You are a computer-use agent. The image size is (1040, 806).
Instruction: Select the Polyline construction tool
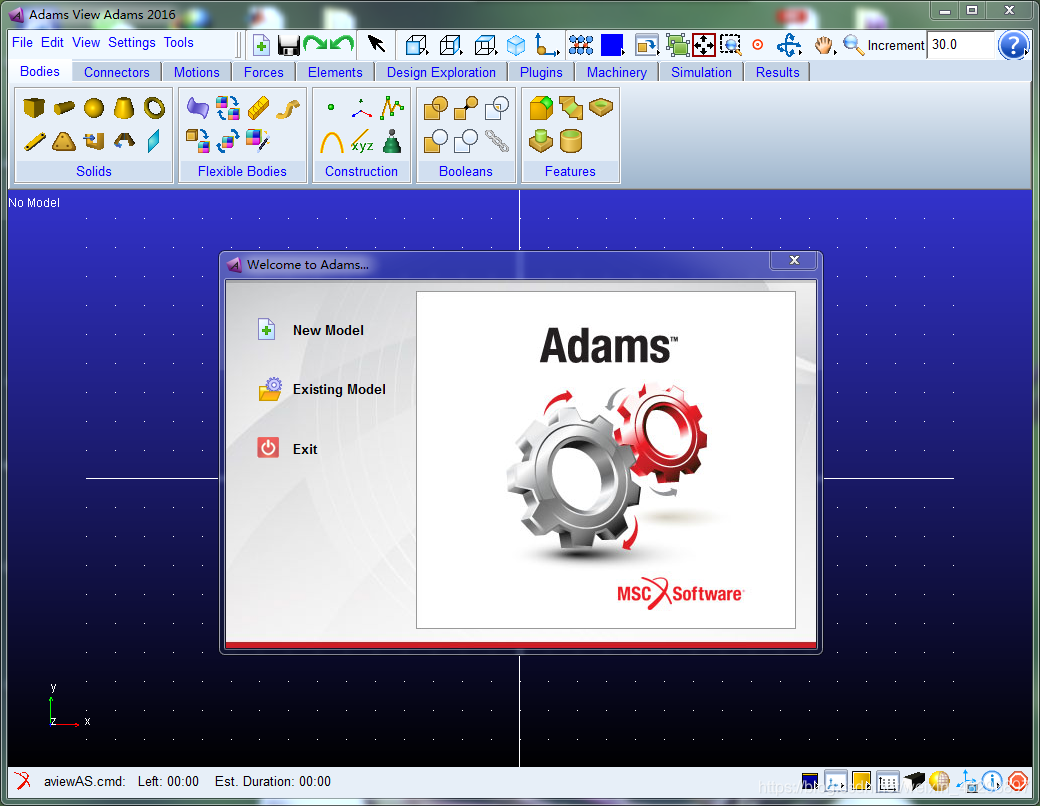coord(392,107)
